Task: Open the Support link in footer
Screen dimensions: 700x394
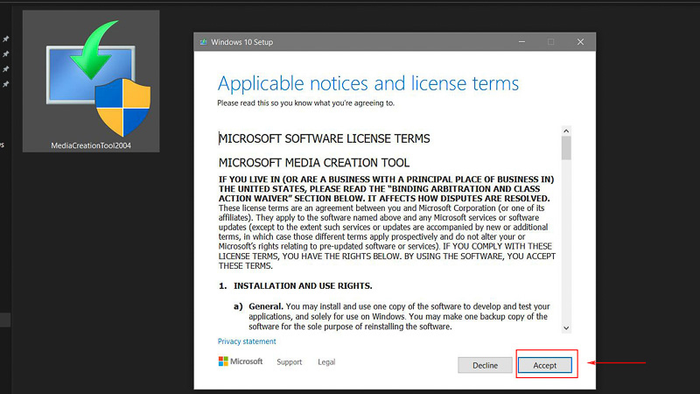Action: click(x=289, y=362)
